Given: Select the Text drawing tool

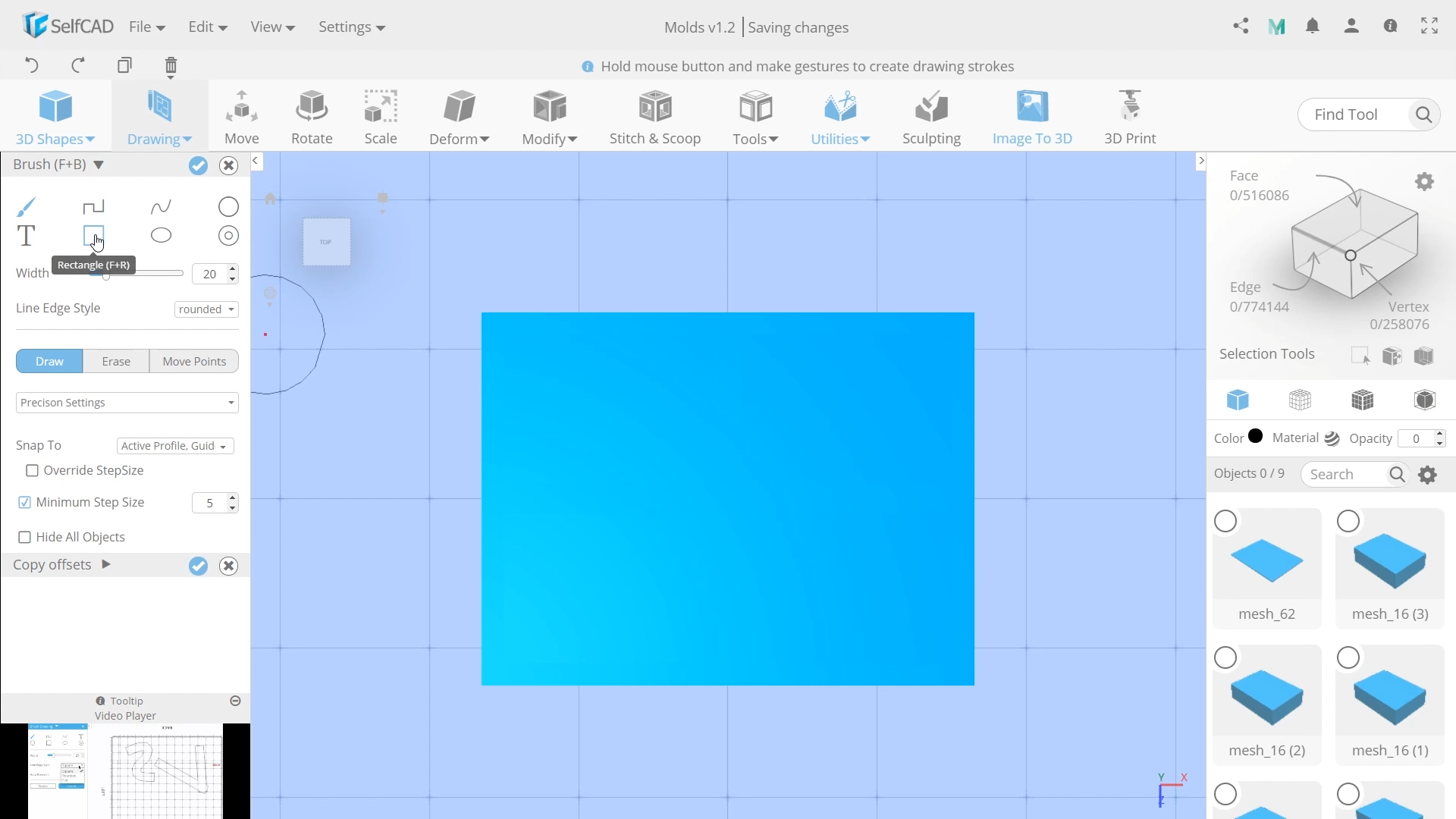Looking at the screenshot, I should pos(26,236).
